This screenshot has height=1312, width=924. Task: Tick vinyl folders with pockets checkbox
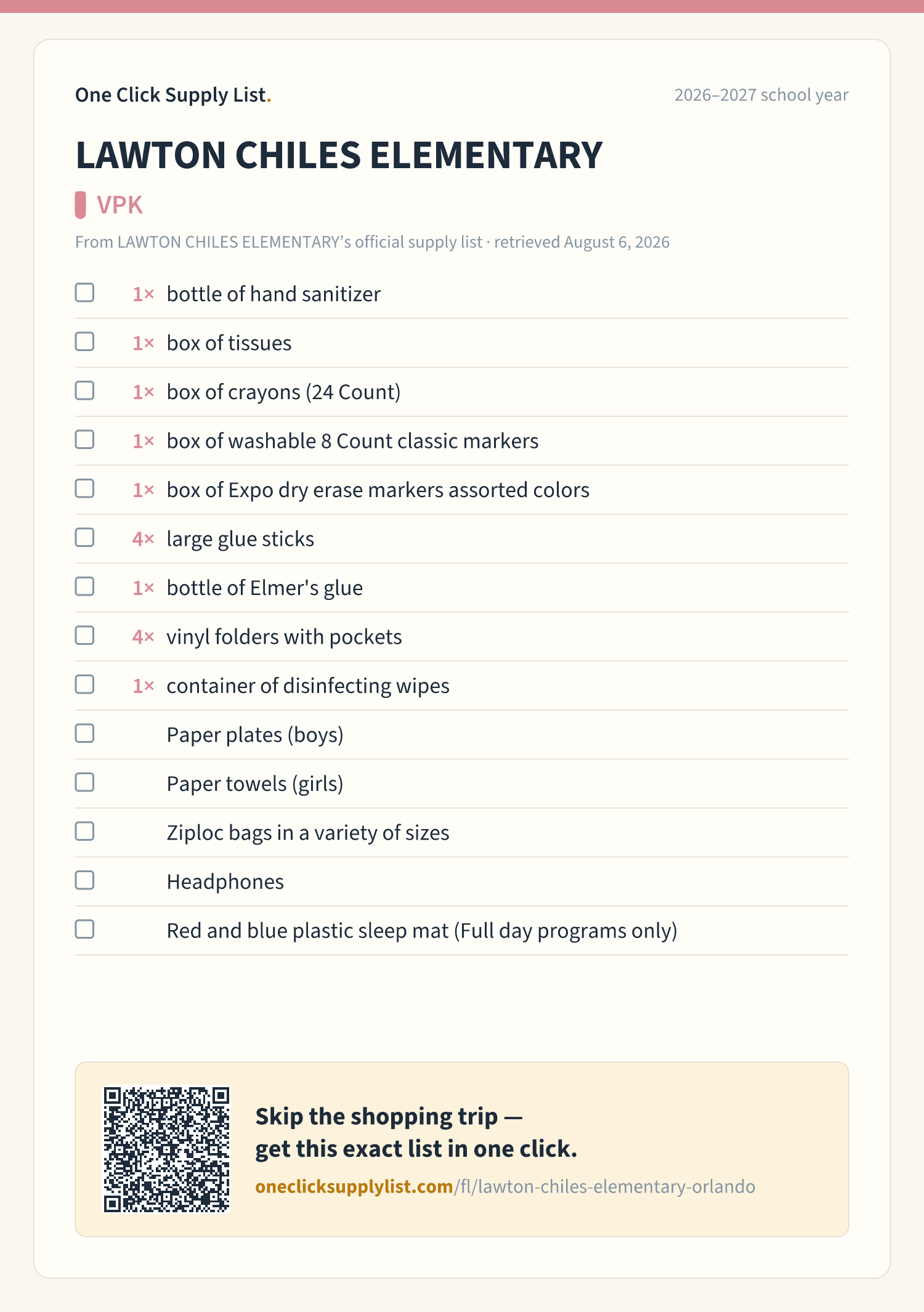point(84,636)
